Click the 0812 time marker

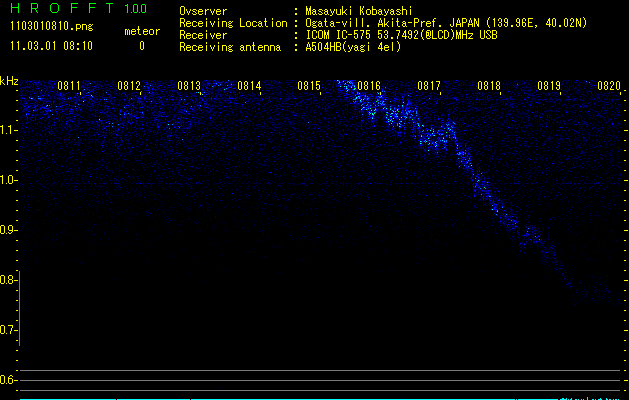129,86
